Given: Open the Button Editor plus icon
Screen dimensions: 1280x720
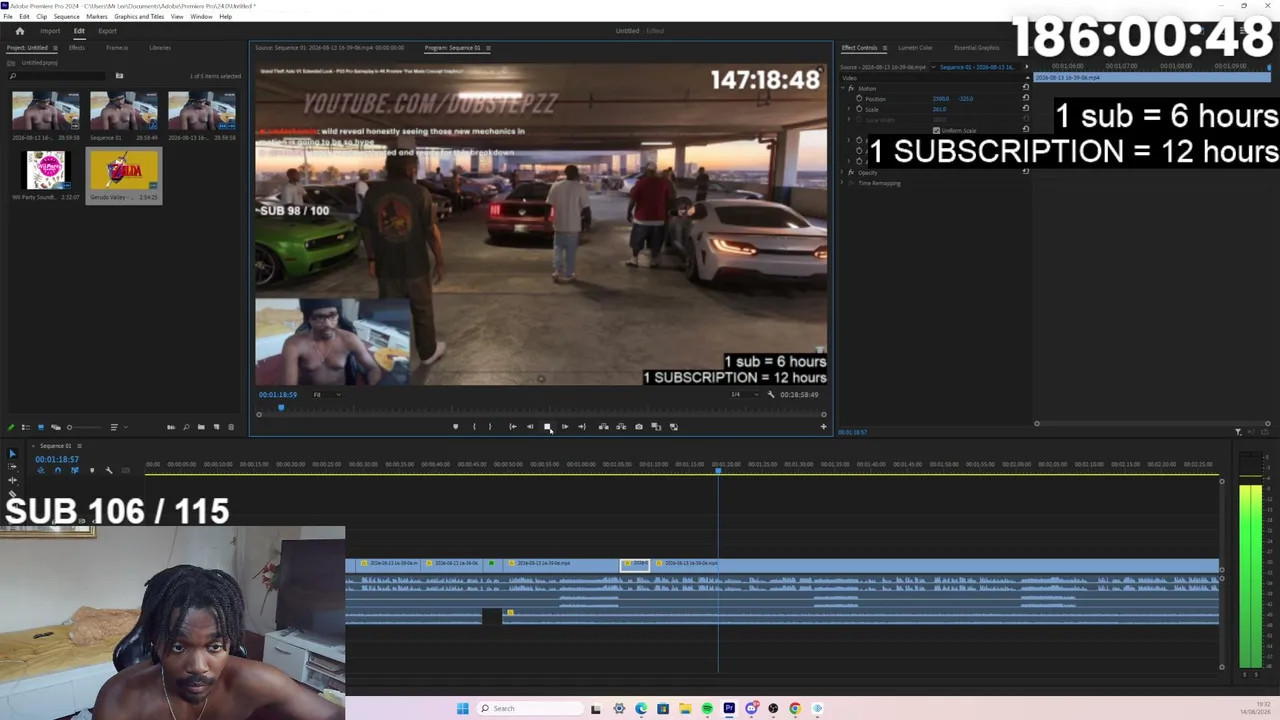Looking at the screenshot, I should point(823,427).
